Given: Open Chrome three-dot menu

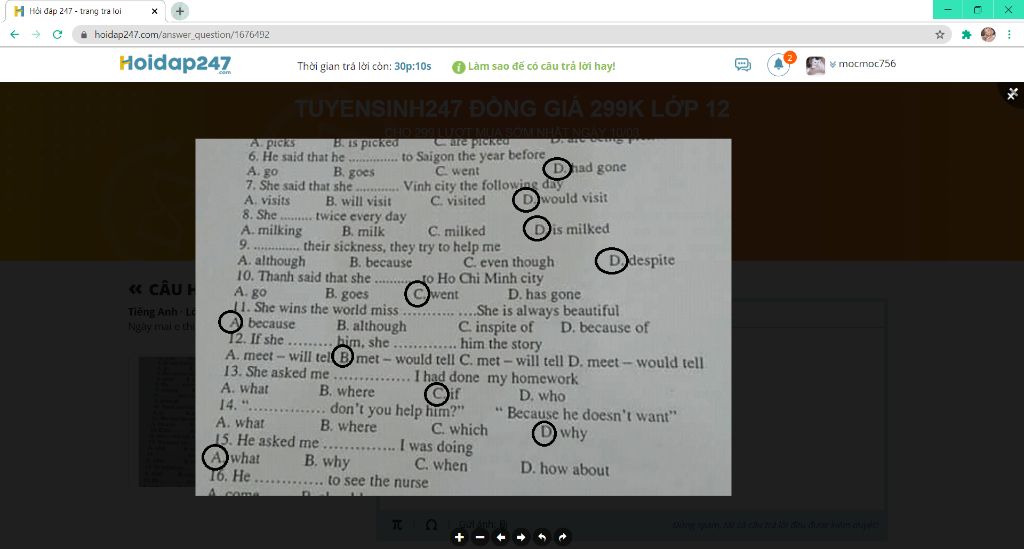Looking at the screenshot, I should pos(1010,35).
